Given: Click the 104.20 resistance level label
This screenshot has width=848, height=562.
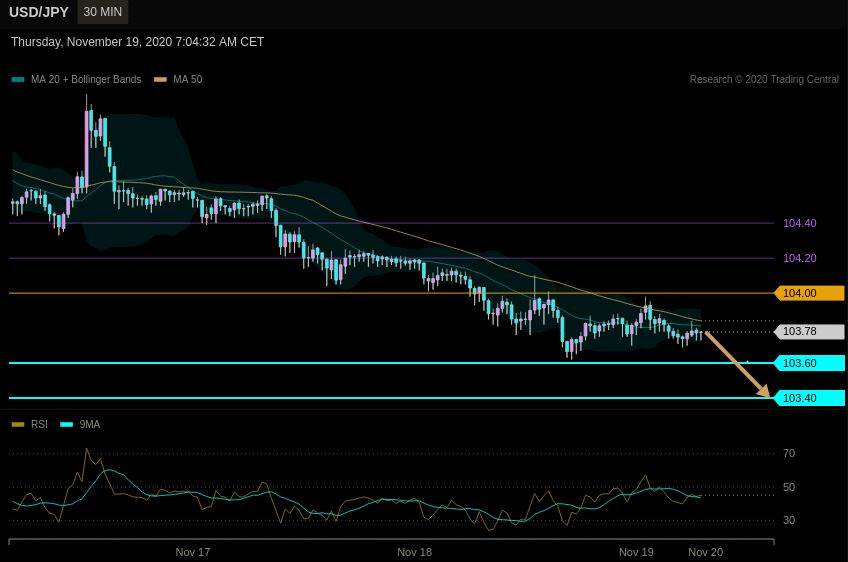Looking at the screenshot, I should (799, 259).
